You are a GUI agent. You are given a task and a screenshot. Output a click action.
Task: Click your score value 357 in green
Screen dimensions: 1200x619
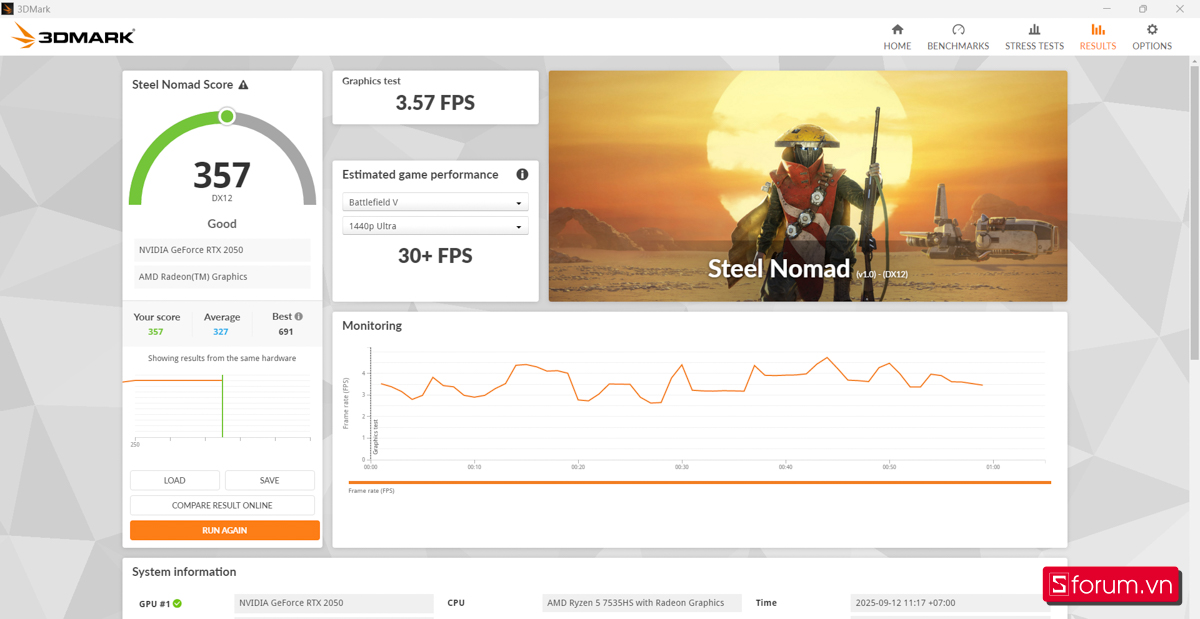156,332
